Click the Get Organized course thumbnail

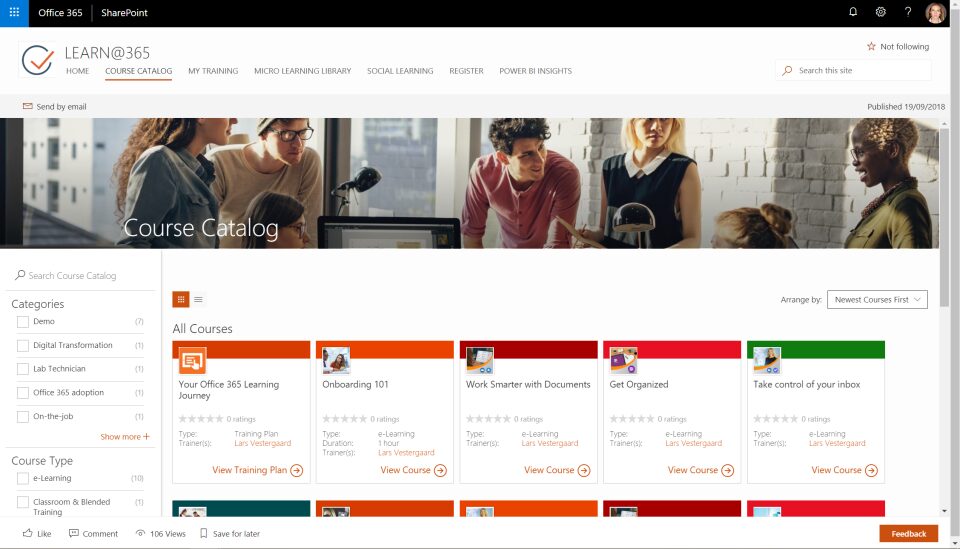(623, 360)
